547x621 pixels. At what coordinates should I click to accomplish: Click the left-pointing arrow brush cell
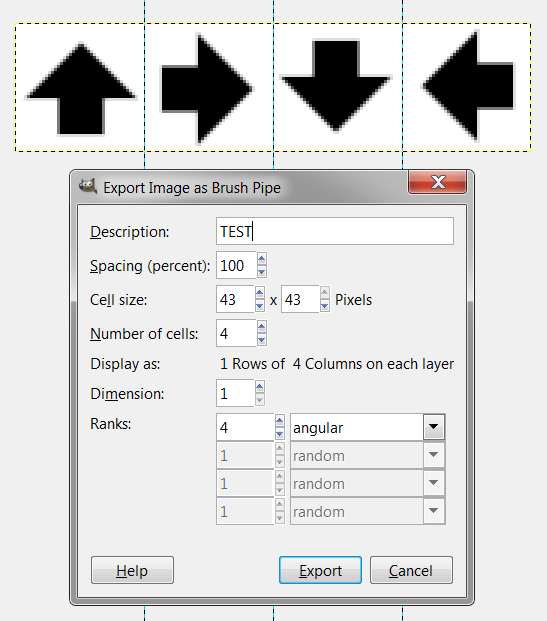467,88
